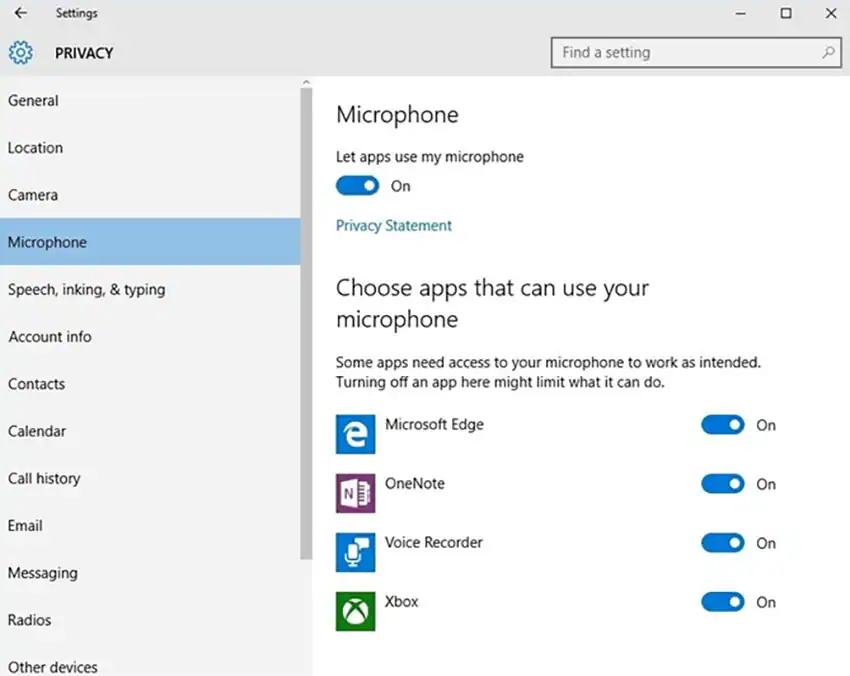Select Radios in the sidebar
This screenshot has height=676, width=850.
[x=150, y=619]
